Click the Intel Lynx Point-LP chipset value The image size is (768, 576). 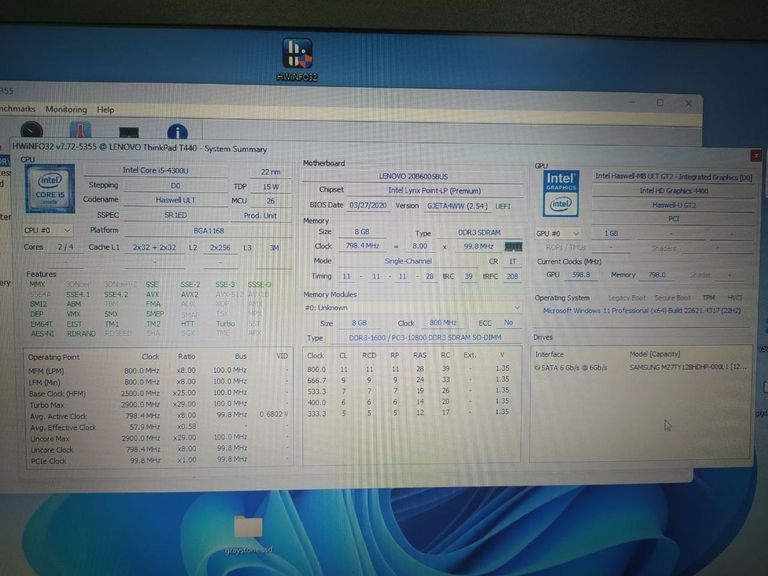click(434, 191)
